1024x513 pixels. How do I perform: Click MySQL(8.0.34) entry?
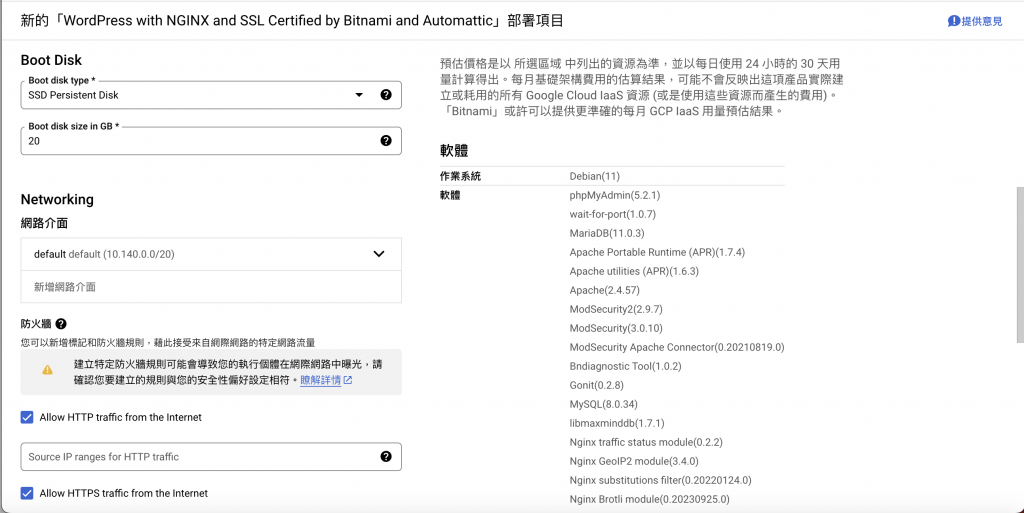[x=603, y=404]
